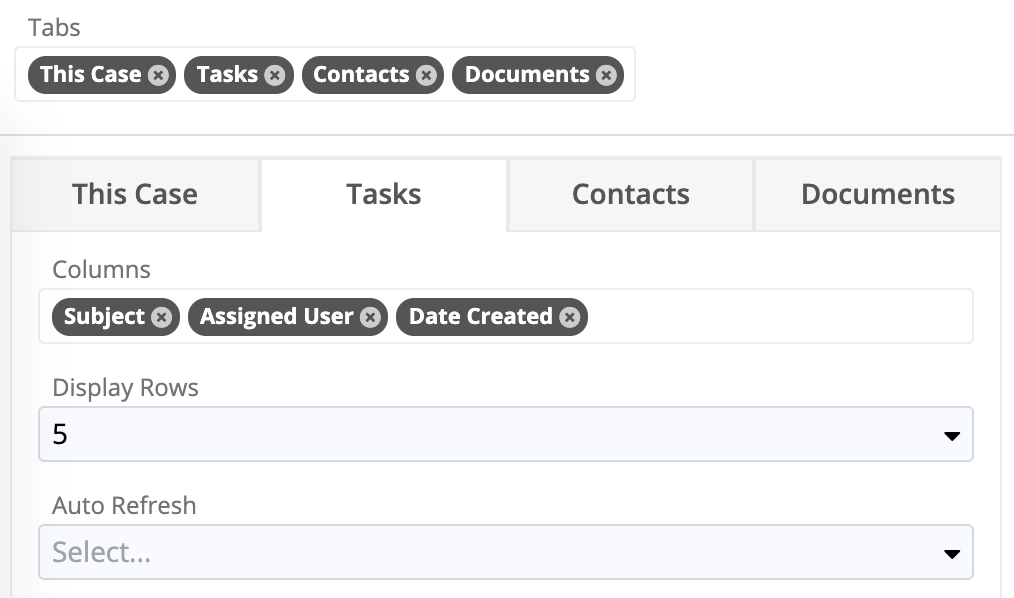
Task: Click the Assigned User tag label
Action: pyautogui.click(x=276, y=317)
